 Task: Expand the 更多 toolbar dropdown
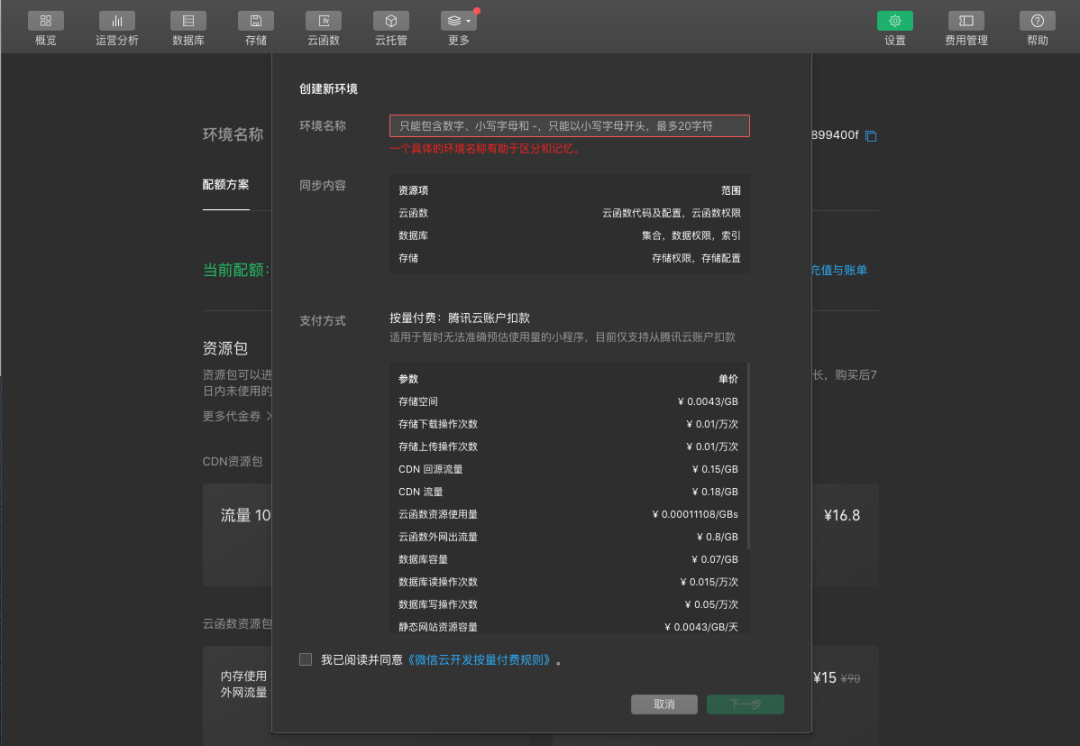coord(459,28)
